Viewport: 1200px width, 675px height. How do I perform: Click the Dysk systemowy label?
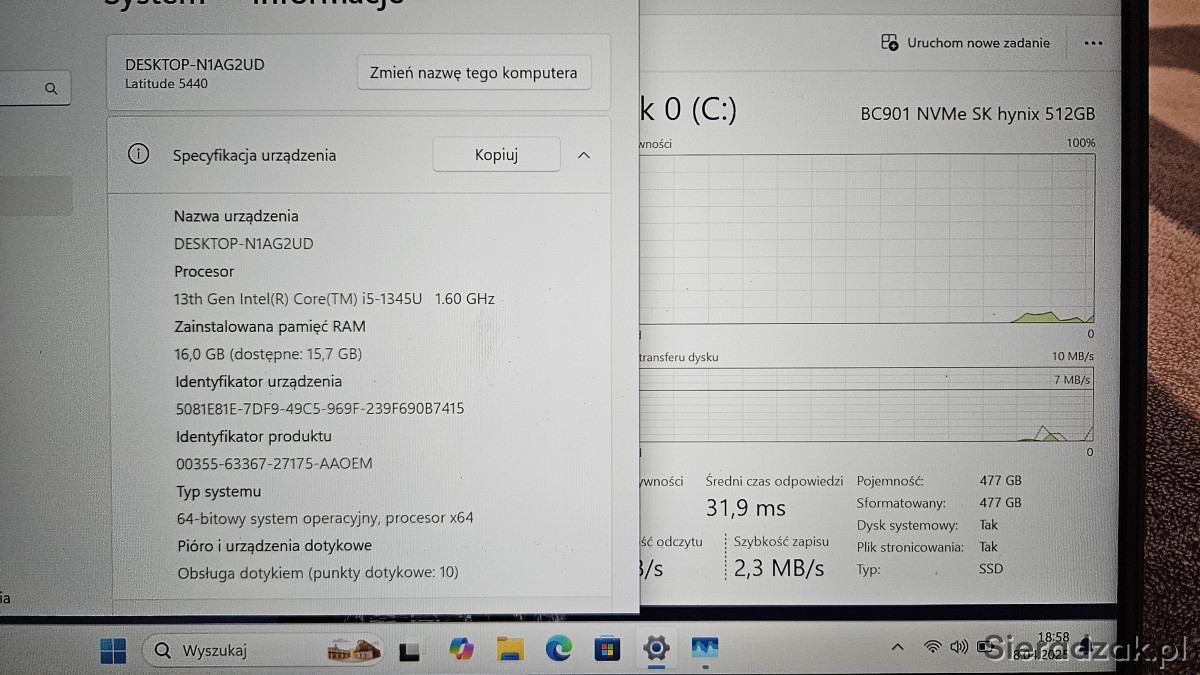(x=907, y=525)
